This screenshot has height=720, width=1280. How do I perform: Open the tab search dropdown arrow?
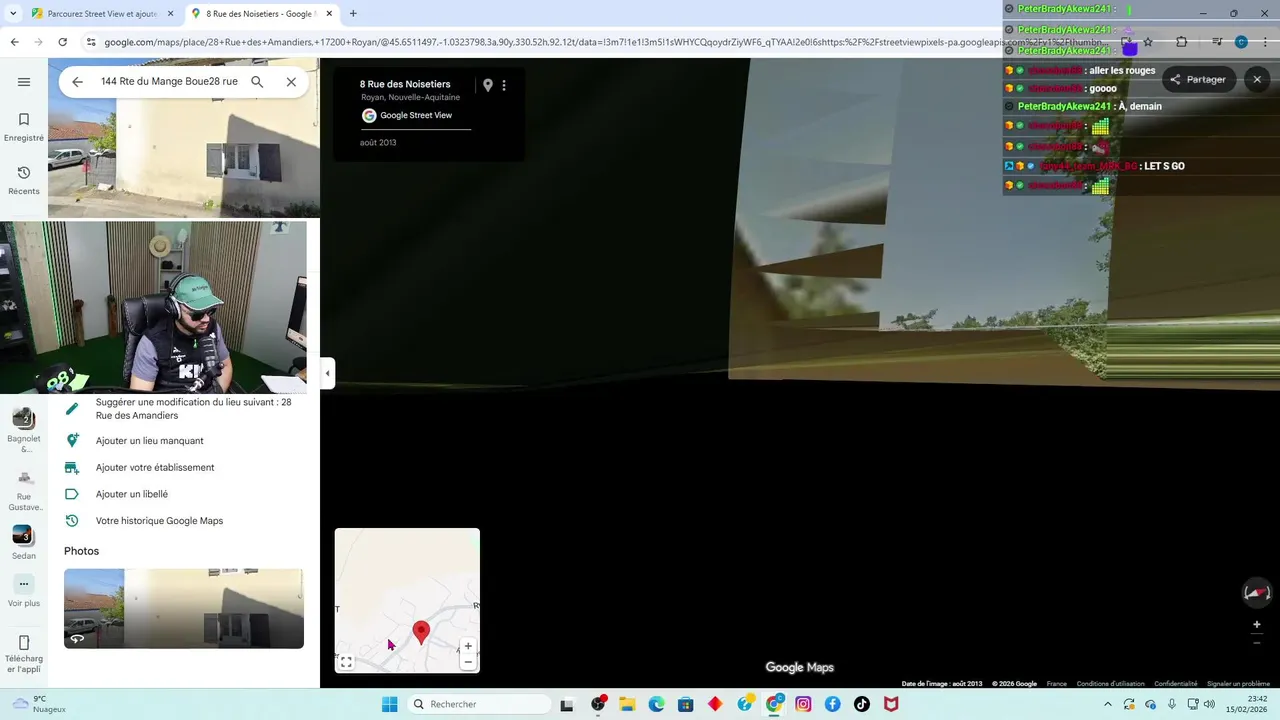(12, 14)
